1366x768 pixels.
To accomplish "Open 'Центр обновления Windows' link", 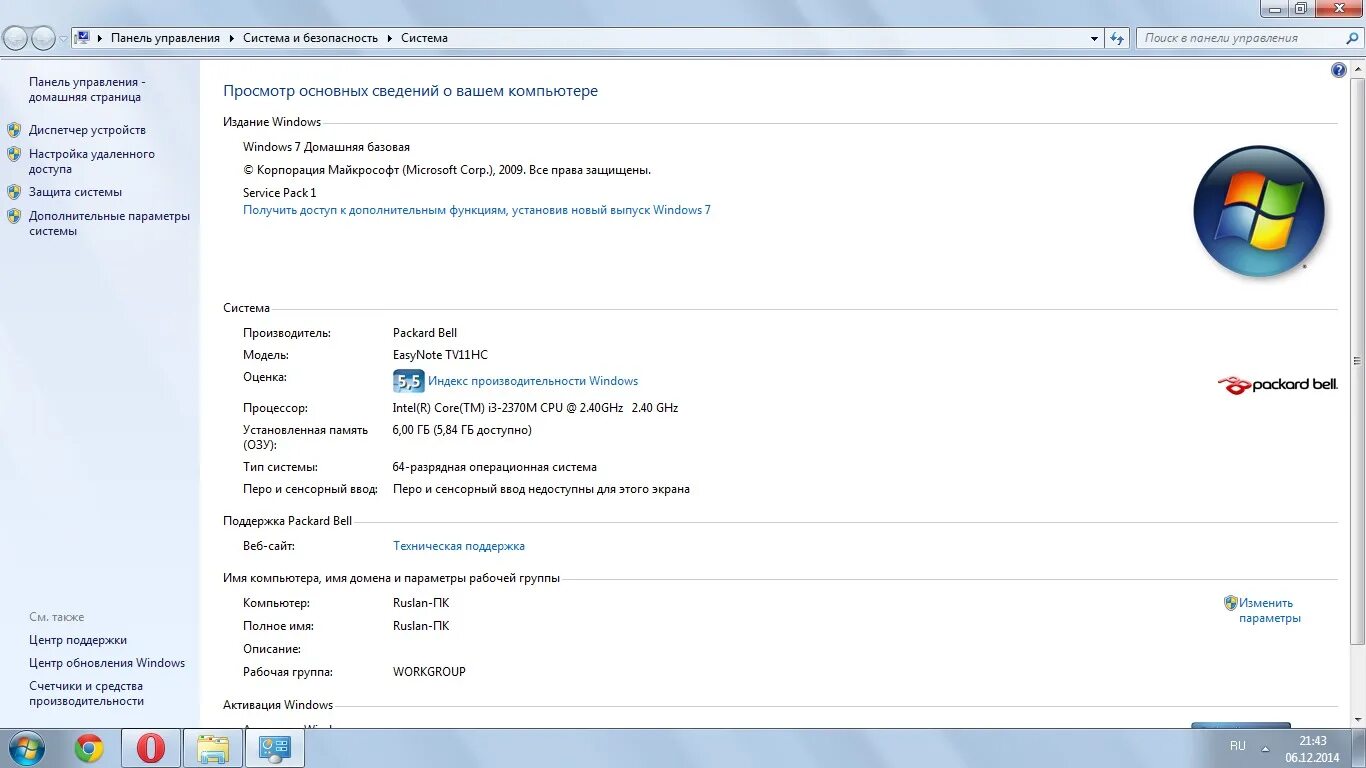I will click(107, 663).
